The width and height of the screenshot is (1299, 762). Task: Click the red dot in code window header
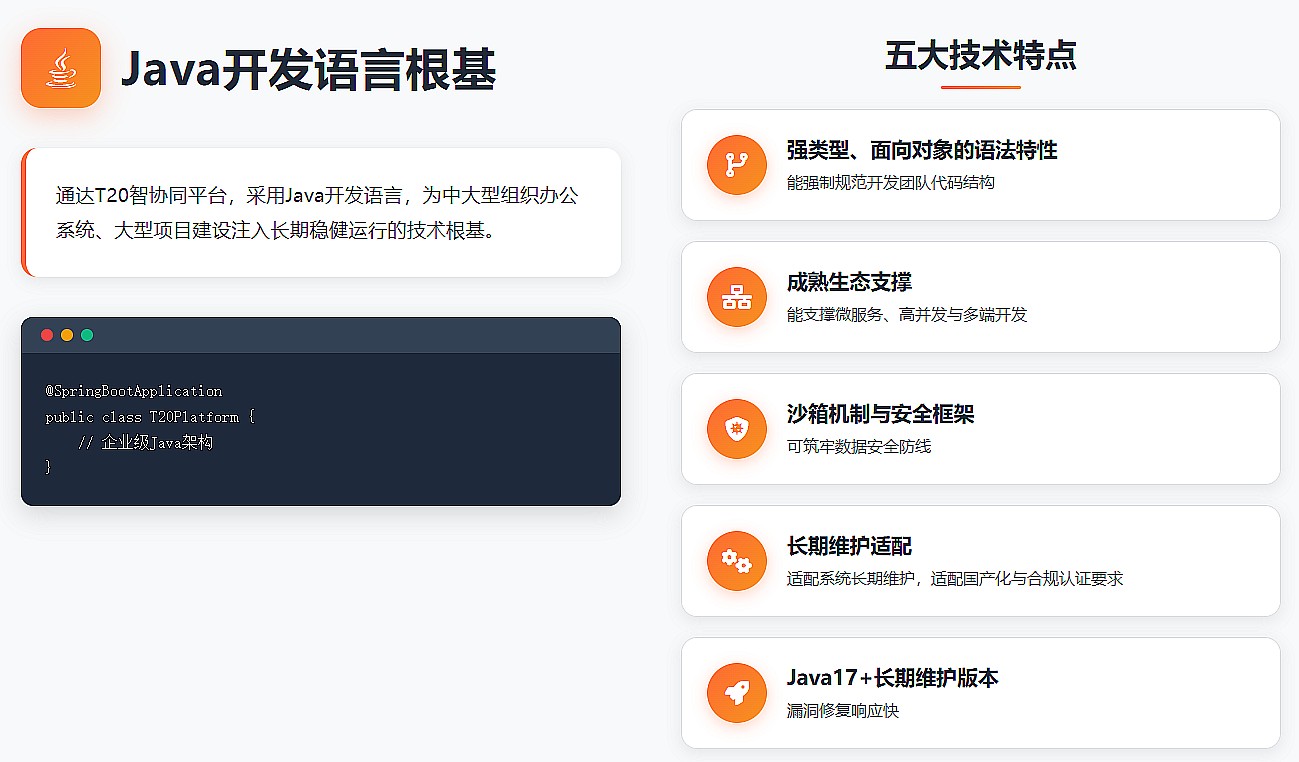click(47, 335)
